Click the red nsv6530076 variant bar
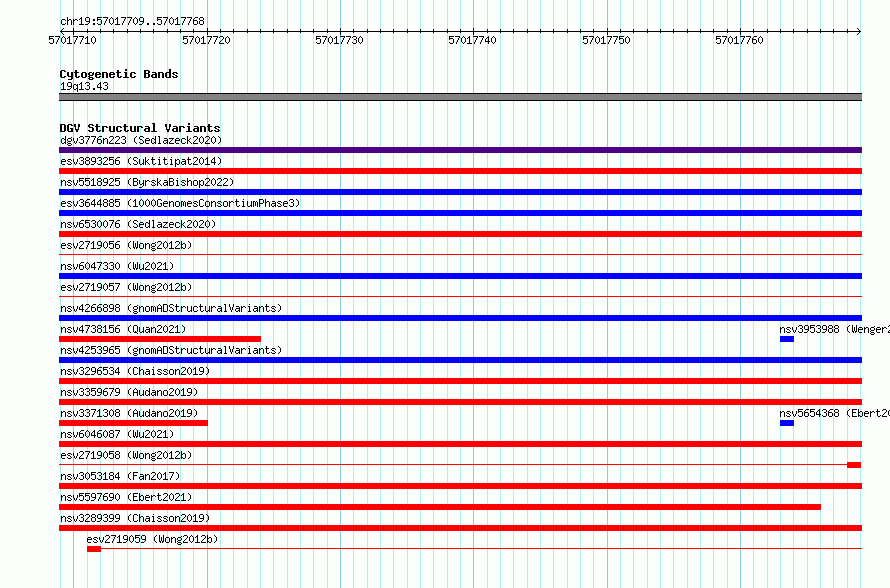This screenshot has width=890, height=588. tap(460, 234)
